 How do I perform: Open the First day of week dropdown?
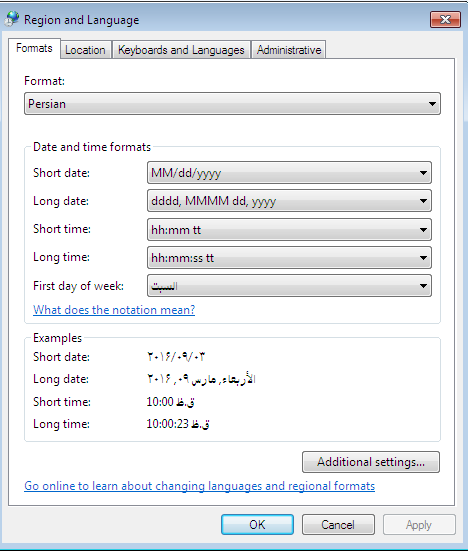[x=289, y=286]
